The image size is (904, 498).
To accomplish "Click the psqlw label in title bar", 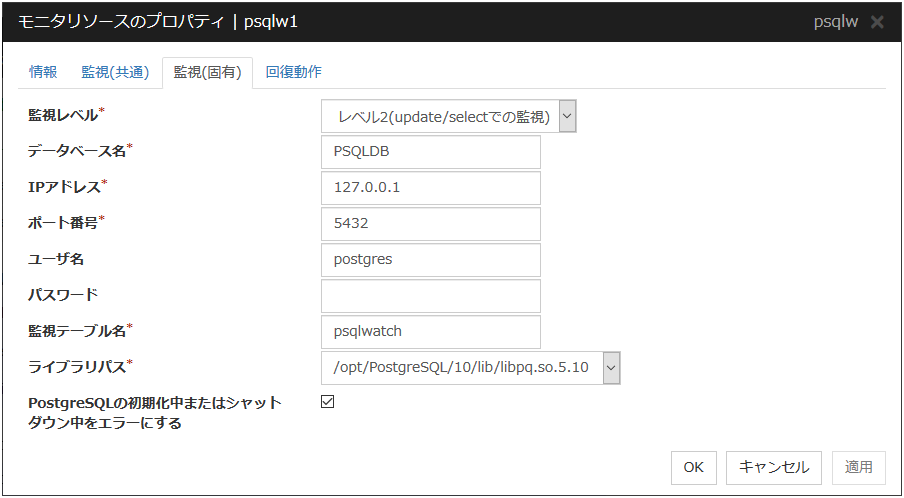I will coord(836,22).
